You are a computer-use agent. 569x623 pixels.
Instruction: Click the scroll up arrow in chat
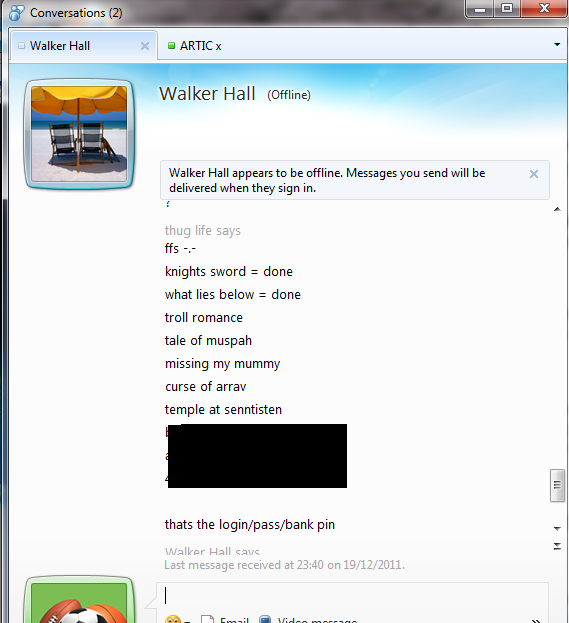(x=557, y=209)
